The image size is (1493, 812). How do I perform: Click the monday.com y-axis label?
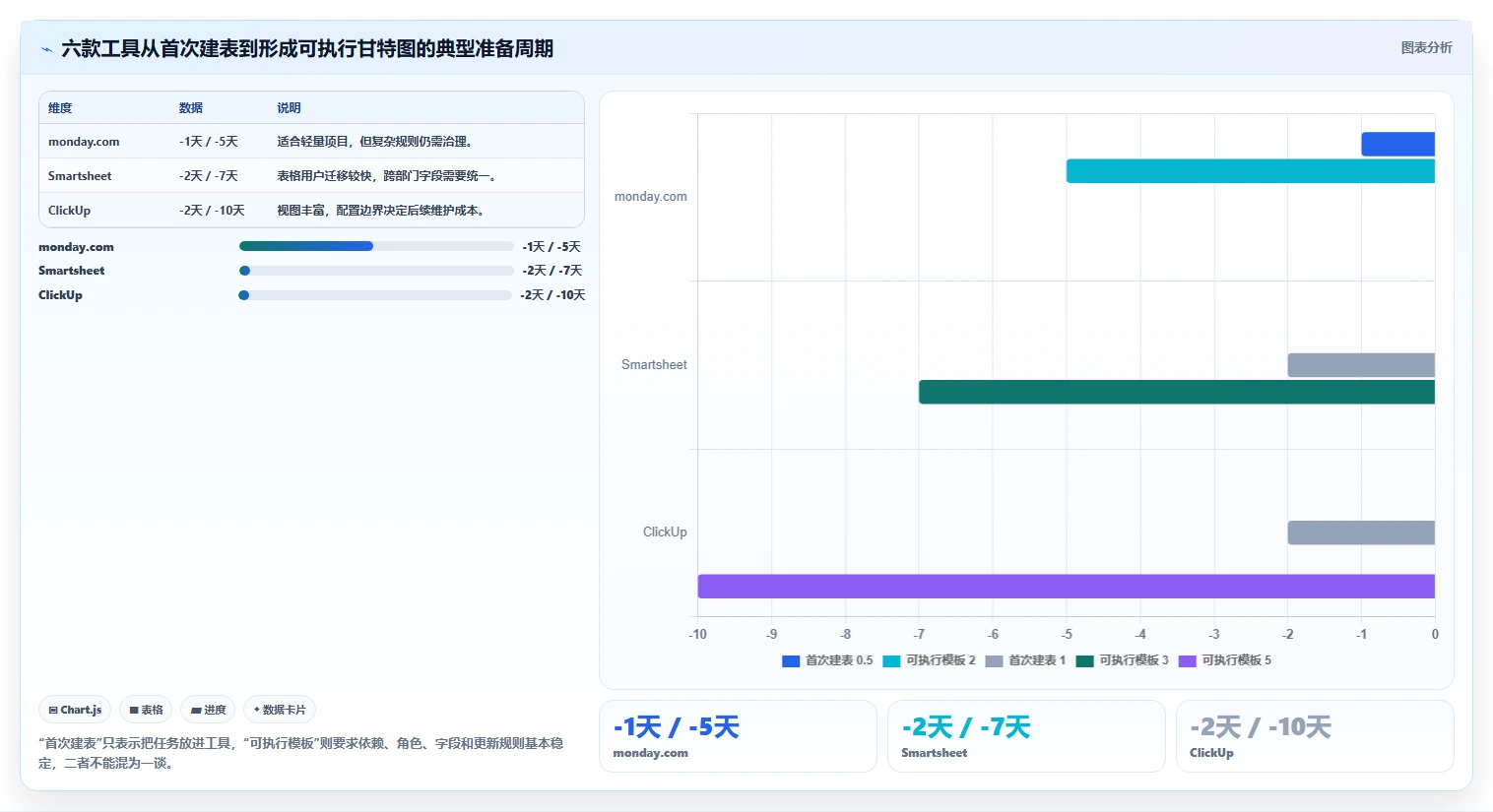[651, 197]
